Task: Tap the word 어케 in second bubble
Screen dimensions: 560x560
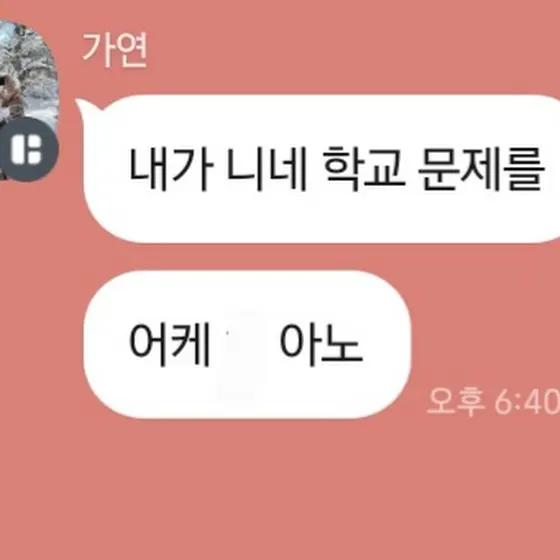Action: click(x=169, y=345)
